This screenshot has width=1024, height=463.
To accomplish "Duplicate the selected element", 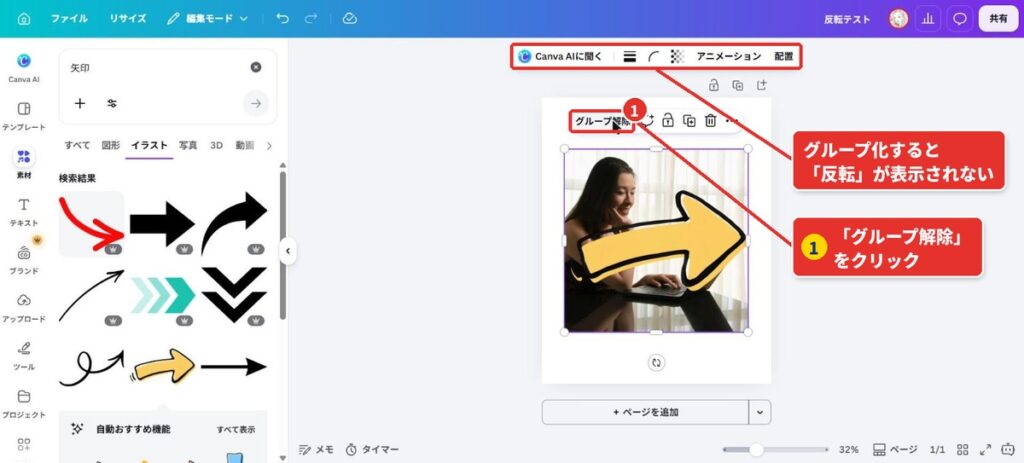I will (689, 121).
